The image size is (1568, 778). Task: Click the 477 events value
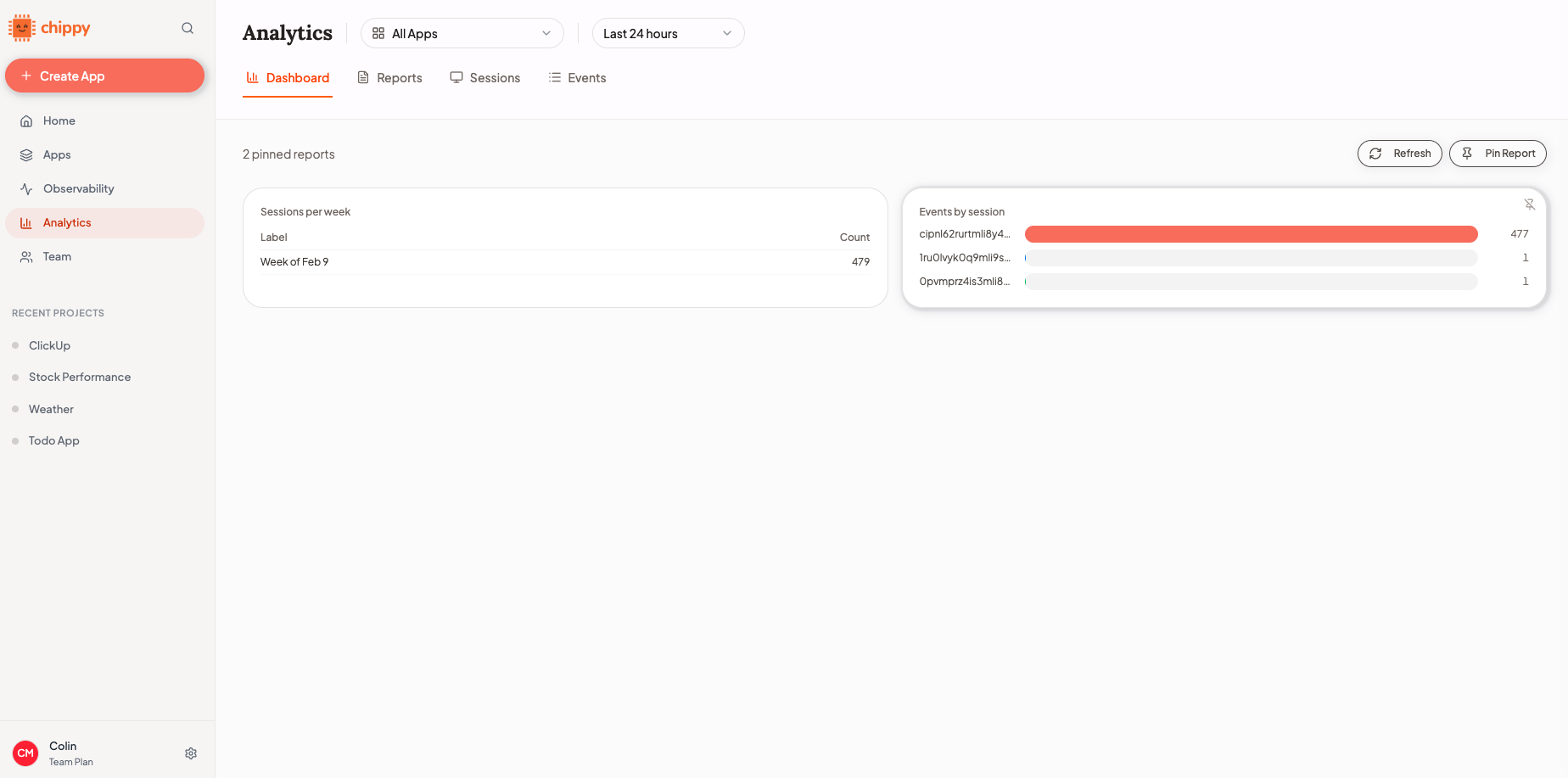click(x=1519, y=234)
